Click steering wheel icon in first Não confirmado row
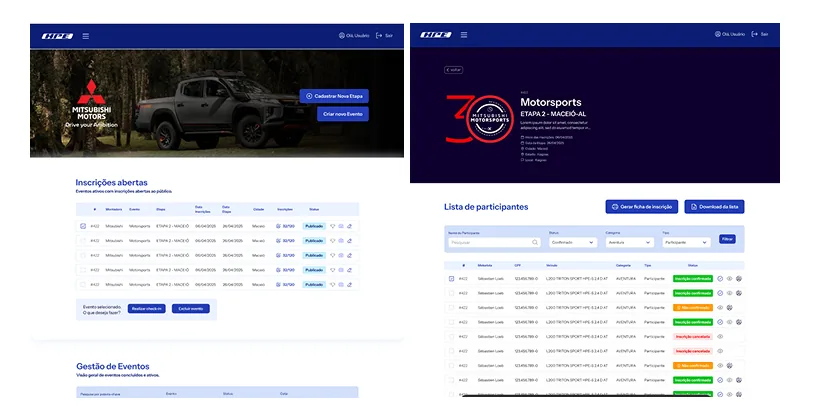The width and height of the screenshot is (820, 420). click(730, 308)
